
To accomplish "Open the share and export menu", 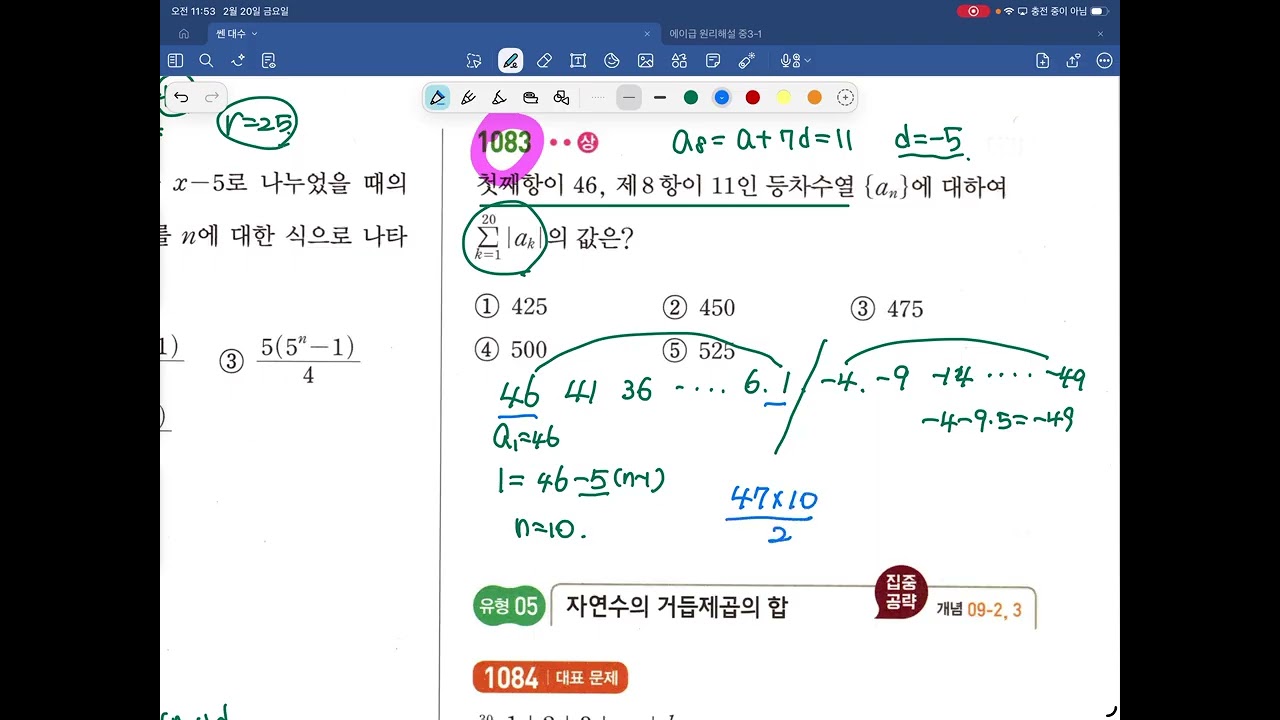I will pyautogui.click(x=1073, y=61).
